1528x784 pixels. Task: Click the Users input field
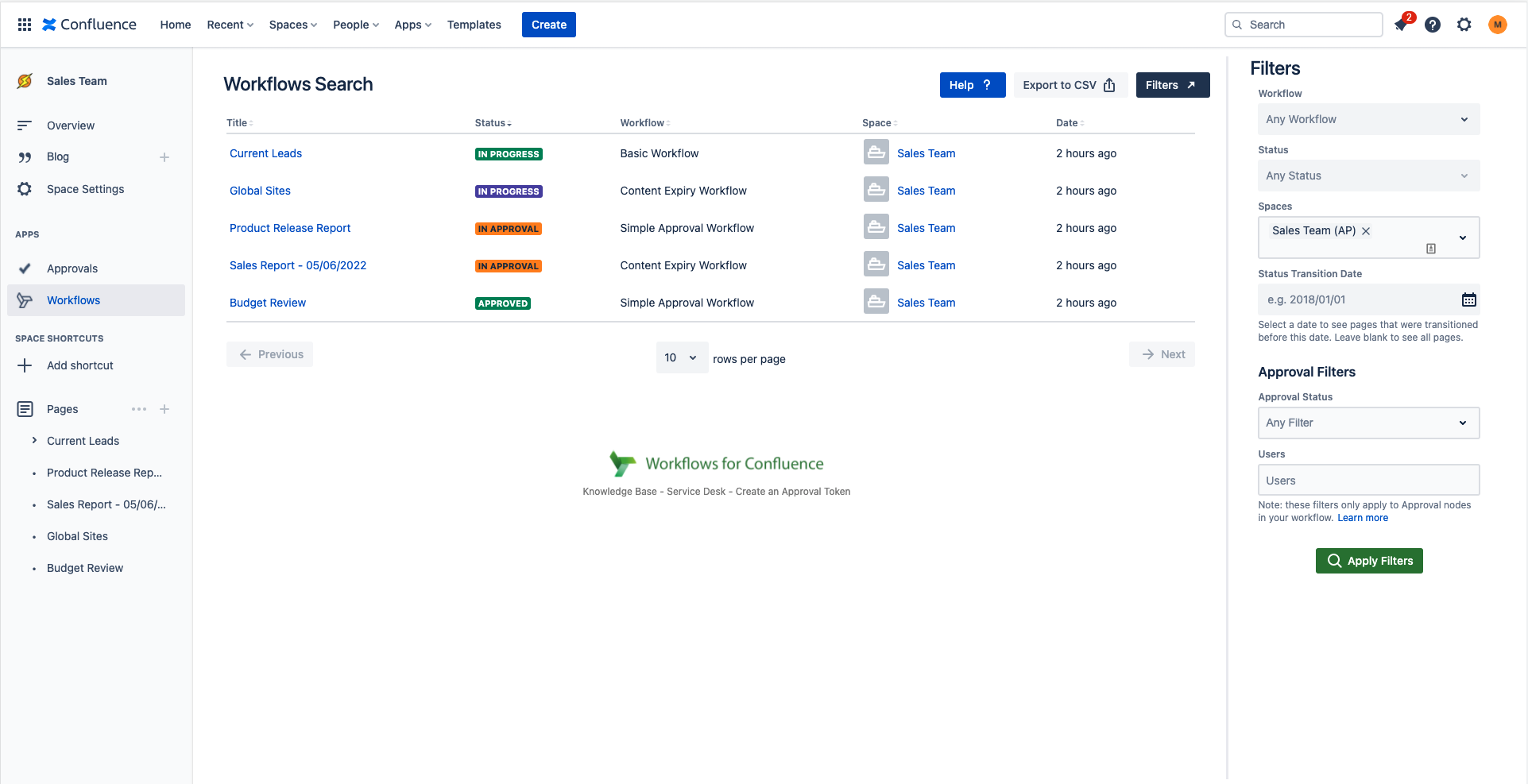pos(1367,480)
